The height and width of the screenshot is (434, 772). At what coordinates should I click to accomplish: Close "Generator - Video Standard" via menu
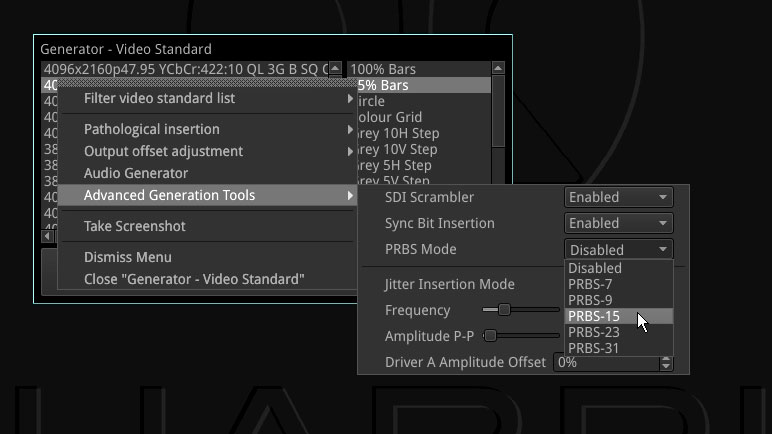tap(207, 279)
